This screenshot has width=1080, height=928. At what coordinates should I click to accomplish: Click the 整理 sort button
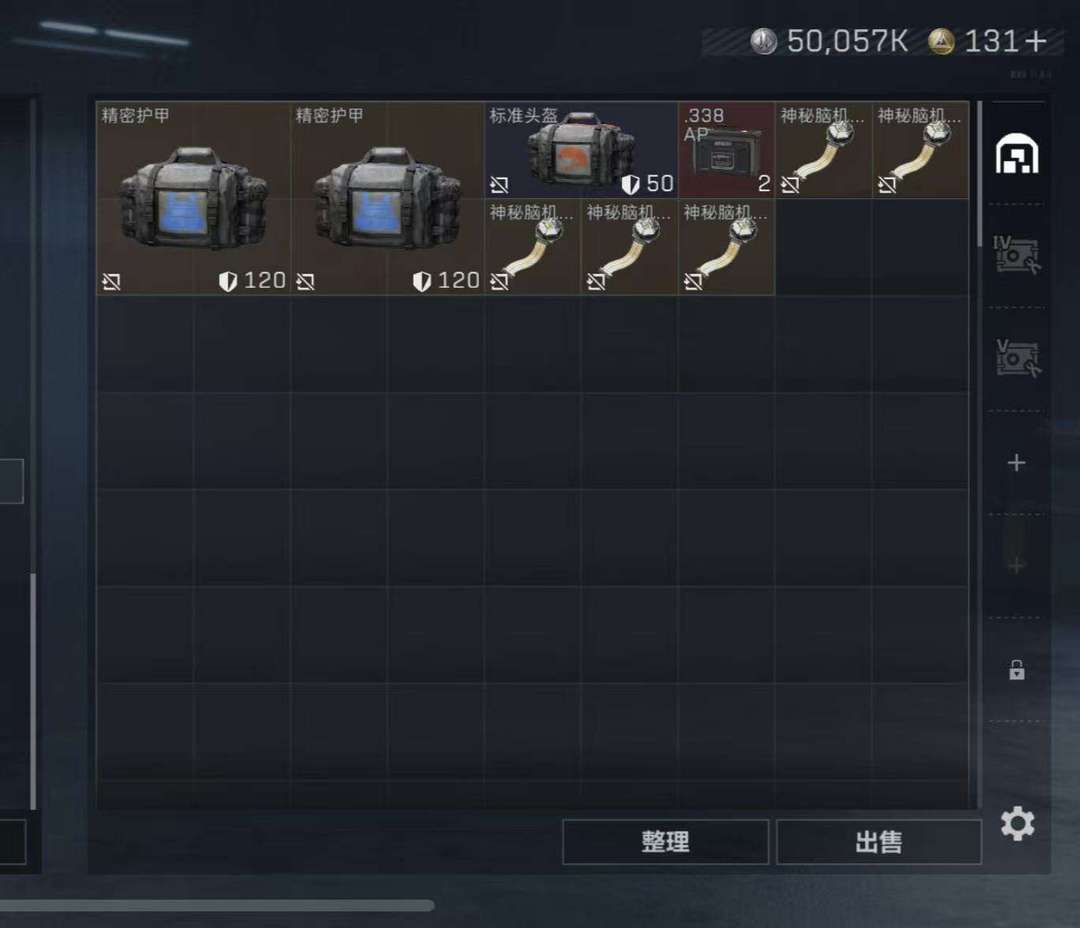(665, 841)
